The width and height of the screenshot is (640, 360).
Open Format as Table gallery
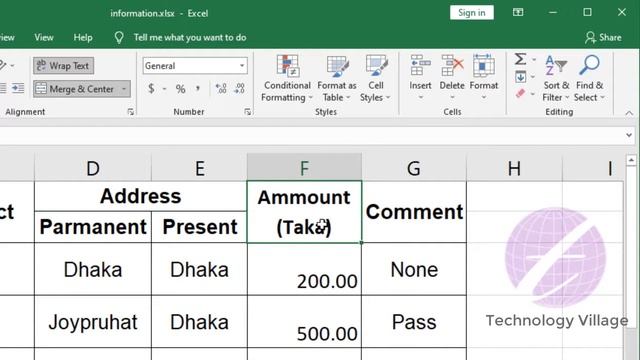(337, 79)
